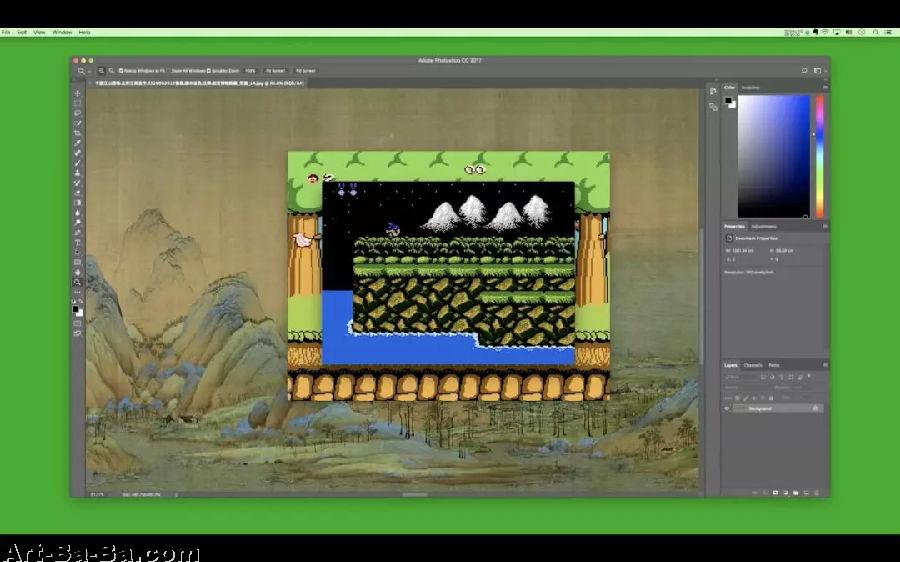The image size is (900, 562).
Task: Open Layers panel options menu
Action: click(x=825, y=365)
